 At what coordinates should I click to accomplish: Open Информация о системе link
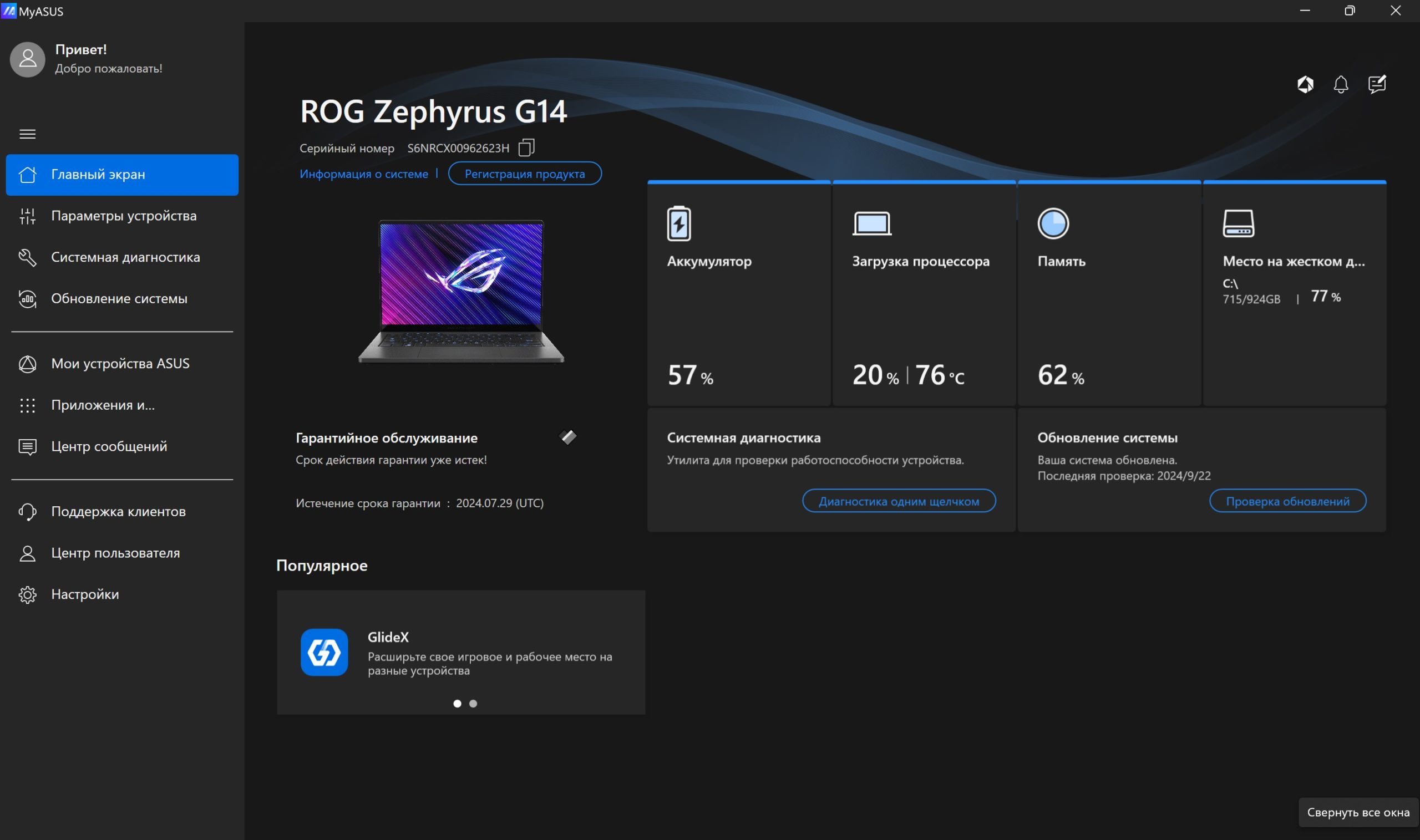tap(363, 174)
